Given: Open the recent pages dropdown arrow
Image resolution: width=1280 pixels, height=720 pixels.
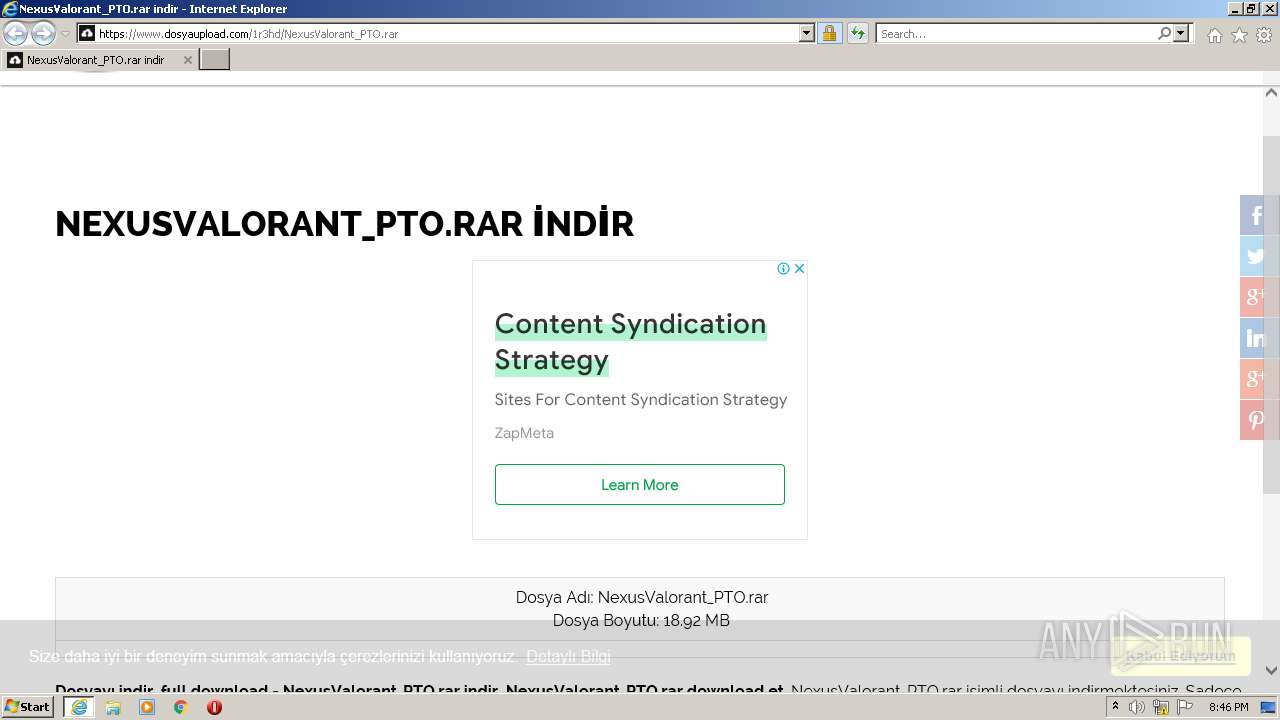Looking at the screenshot, I should [65, 34].
